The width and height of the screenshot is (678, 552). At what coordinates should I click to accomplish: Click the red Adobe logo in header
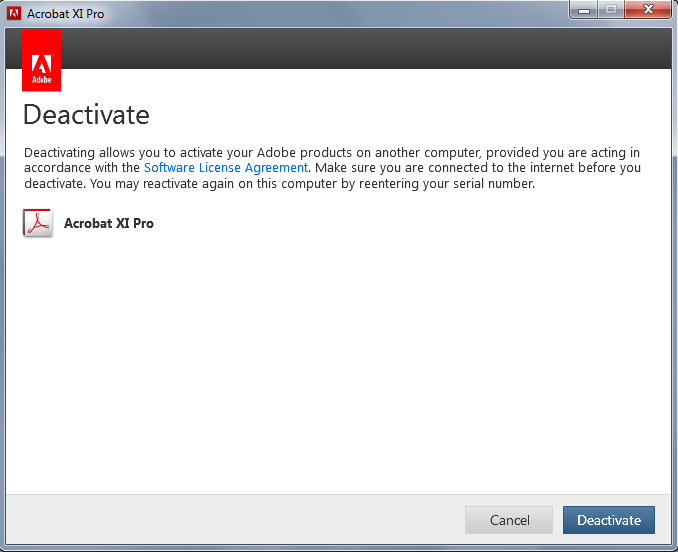coord(41,60)
